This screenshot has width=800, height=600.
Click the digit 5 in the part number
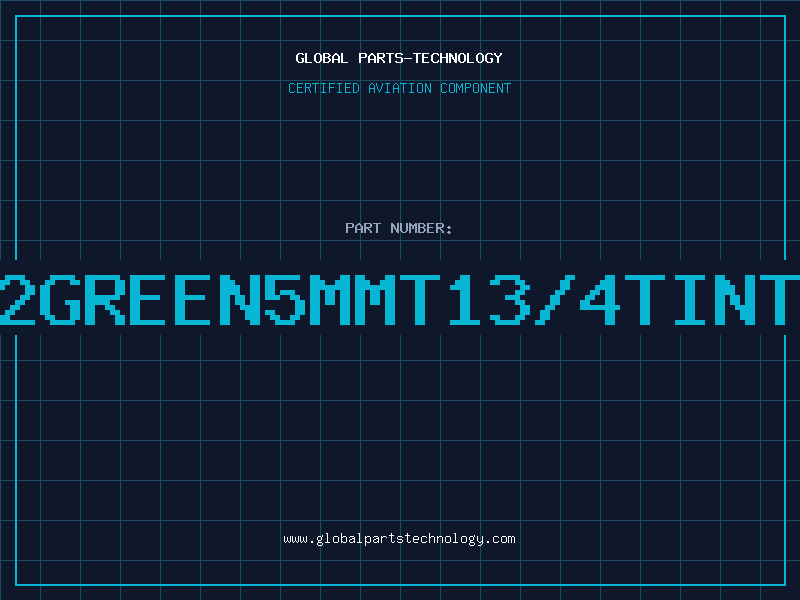[x=285, y=299]
